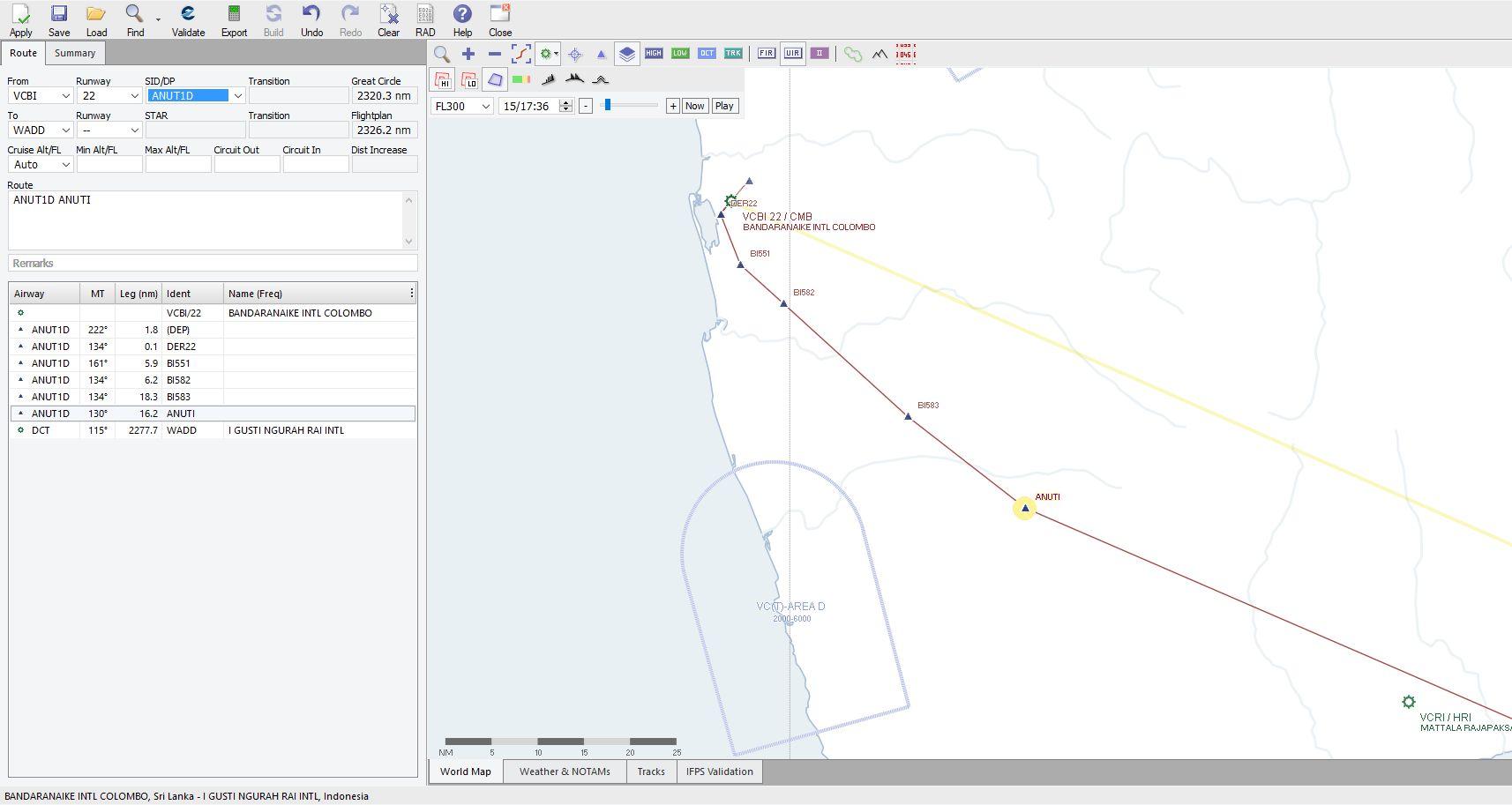The width and height of the screenshot is (1512, 805).
Task: Clear the route using the Clear icon
Action: pos(388,14)
